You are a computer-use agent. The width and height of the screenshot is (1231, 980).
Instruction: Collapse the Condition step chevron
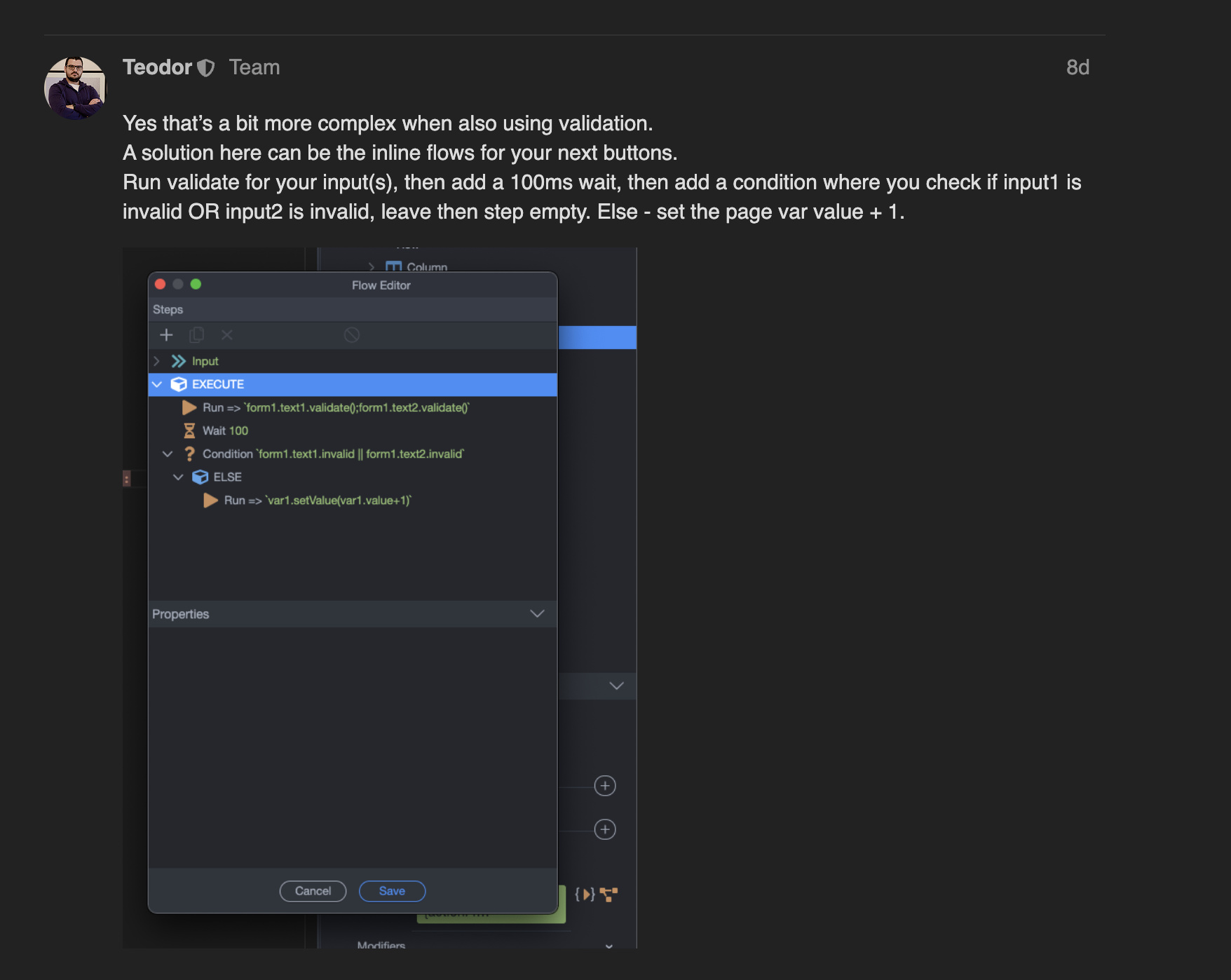click(x=168, y=454)
